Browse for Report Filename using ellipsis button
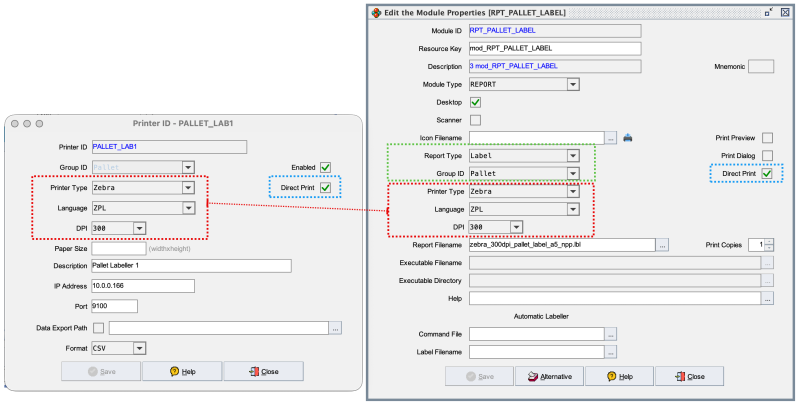Image resolution: width=800 pixels, height=406 pixels. click(x=662, y=245)
